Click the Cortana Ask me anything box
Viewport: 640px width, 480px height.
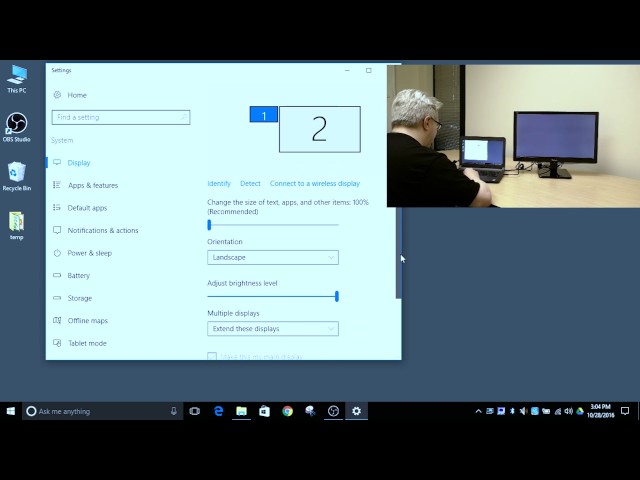click(102, 411)
